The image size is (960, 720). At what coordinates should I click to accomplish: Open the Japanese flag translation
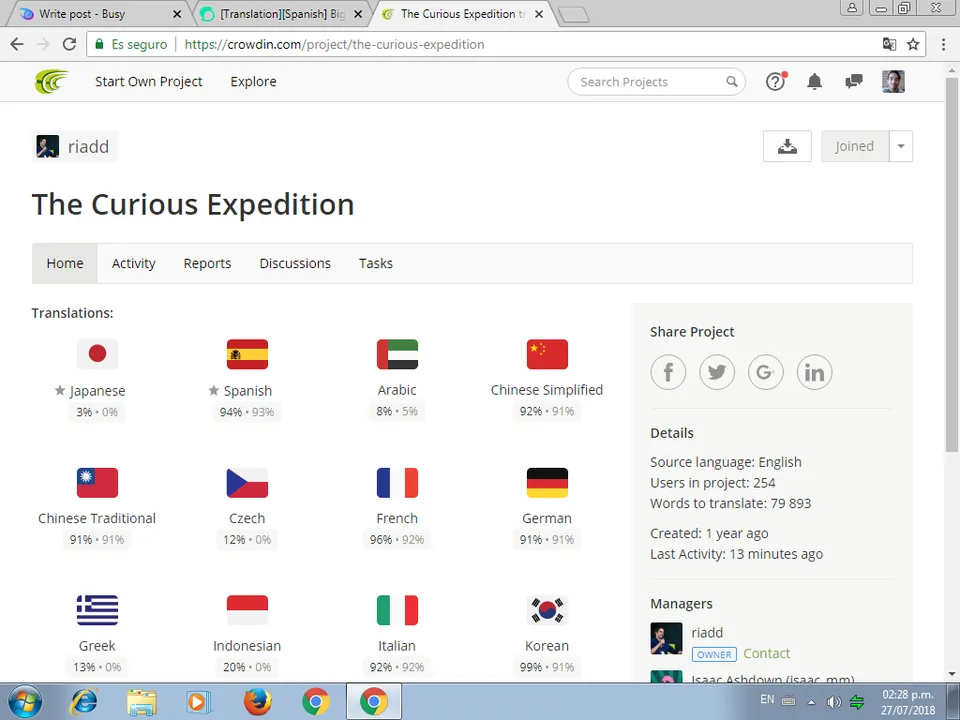click(x=97, y=354)
